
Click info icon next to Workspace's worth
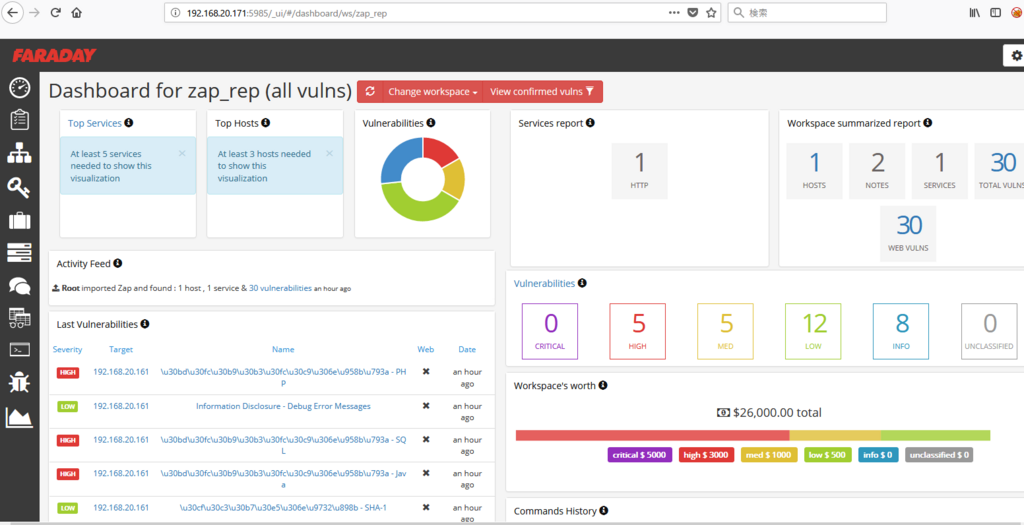click(x=603, y=385)
